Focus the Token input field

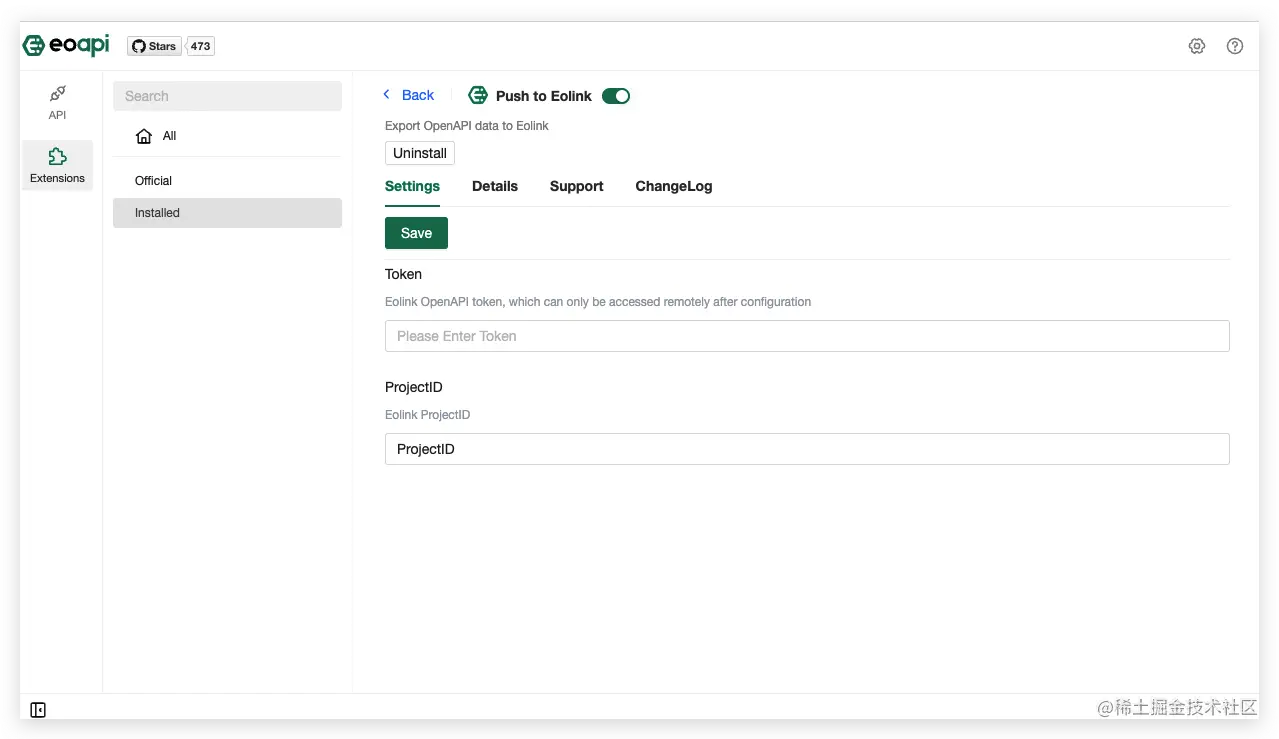(x=807, y=336)
